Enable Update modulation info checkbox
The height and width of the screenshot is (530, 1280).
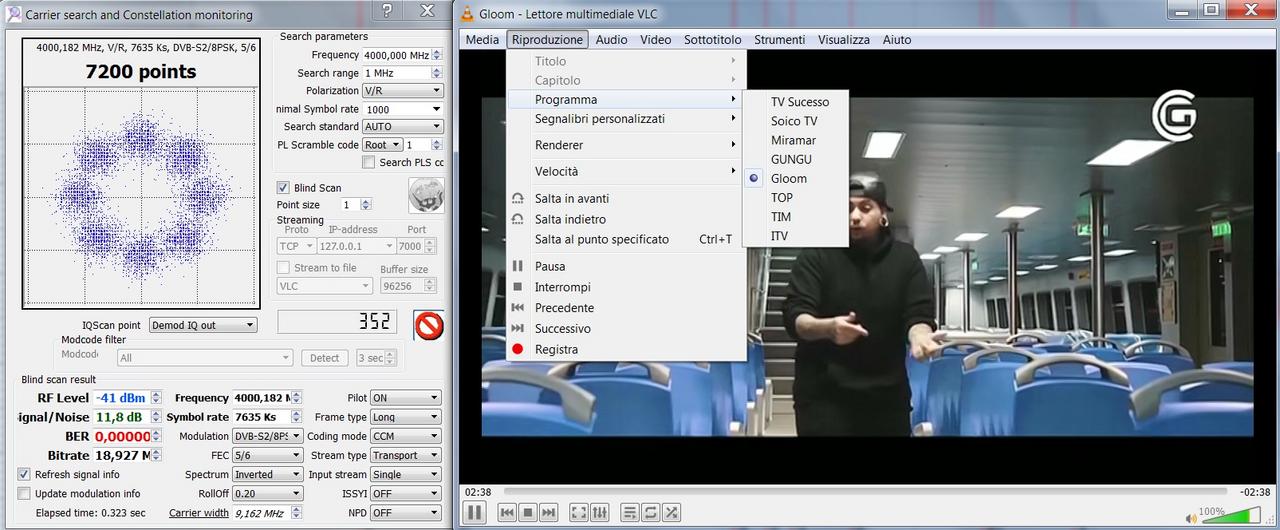[x=24, y=493]
